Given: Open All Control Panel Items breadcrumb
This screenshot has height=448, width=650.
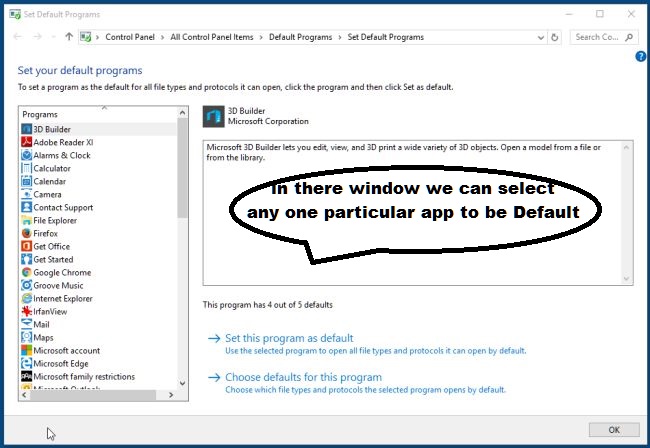Looking at the screenshot, I should click(212, 37).
